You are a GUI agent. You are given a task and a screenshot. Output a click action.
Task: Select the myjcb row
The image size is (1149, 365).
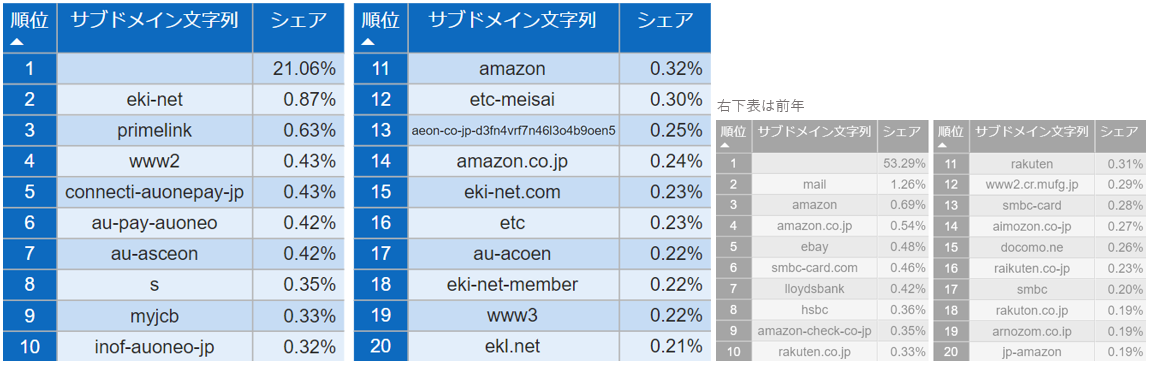(173, 315)
